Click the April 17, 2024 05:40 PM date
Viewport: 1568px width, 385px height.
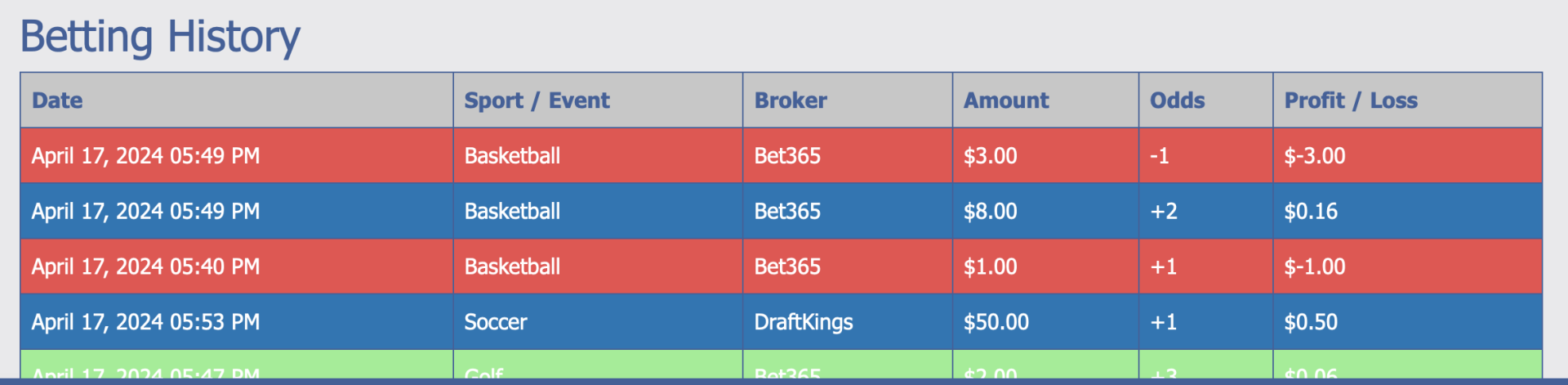pos(145,267)
